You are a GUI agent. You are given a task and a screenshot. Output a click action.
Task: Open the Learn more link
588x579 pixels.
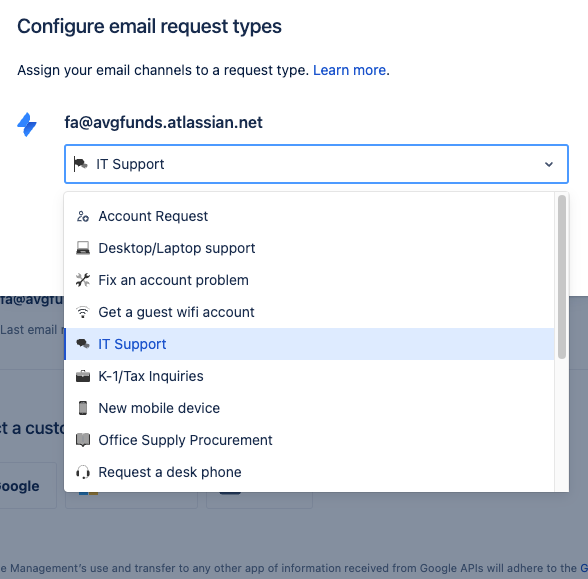[349, 70]
